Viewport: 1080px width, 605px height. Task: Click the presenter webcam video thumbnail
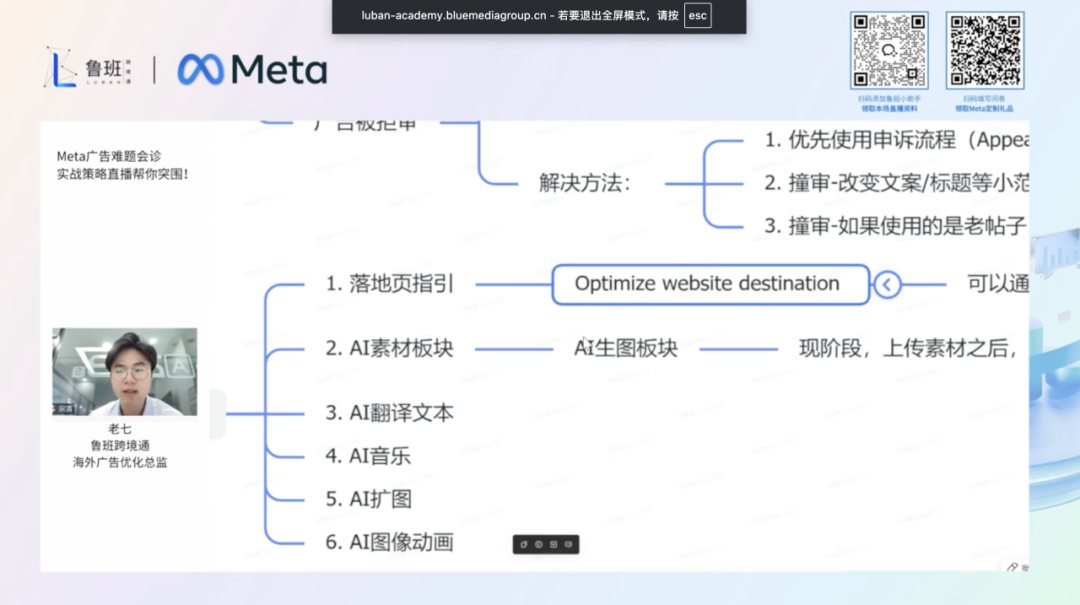coord(125,371)
